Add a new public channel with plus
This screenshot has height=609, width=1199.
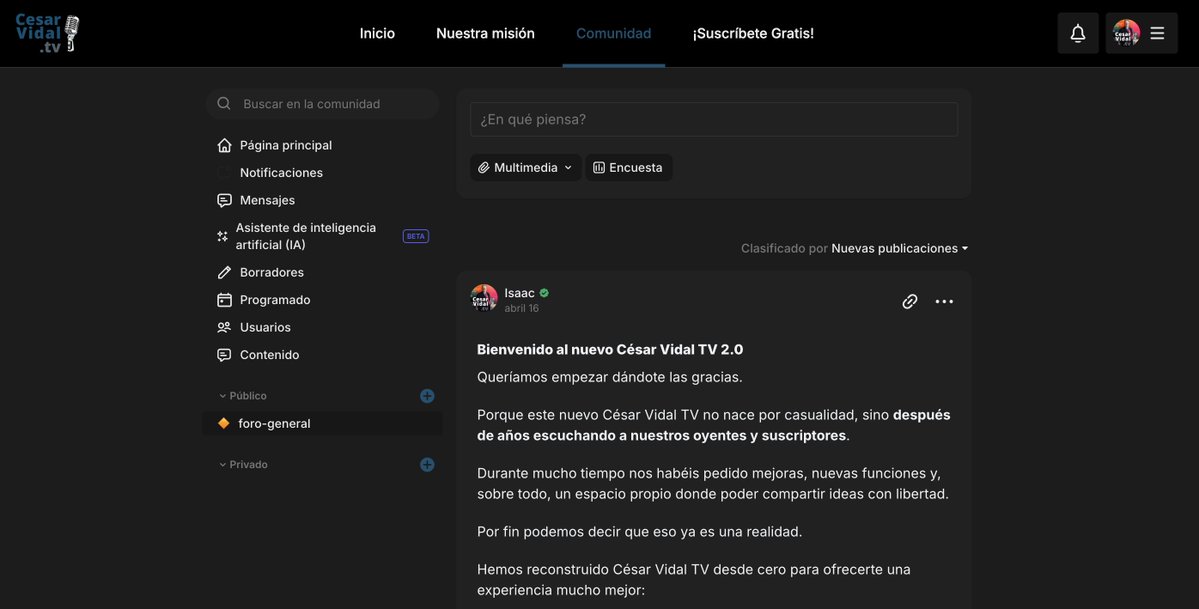(x=427, y=396)
